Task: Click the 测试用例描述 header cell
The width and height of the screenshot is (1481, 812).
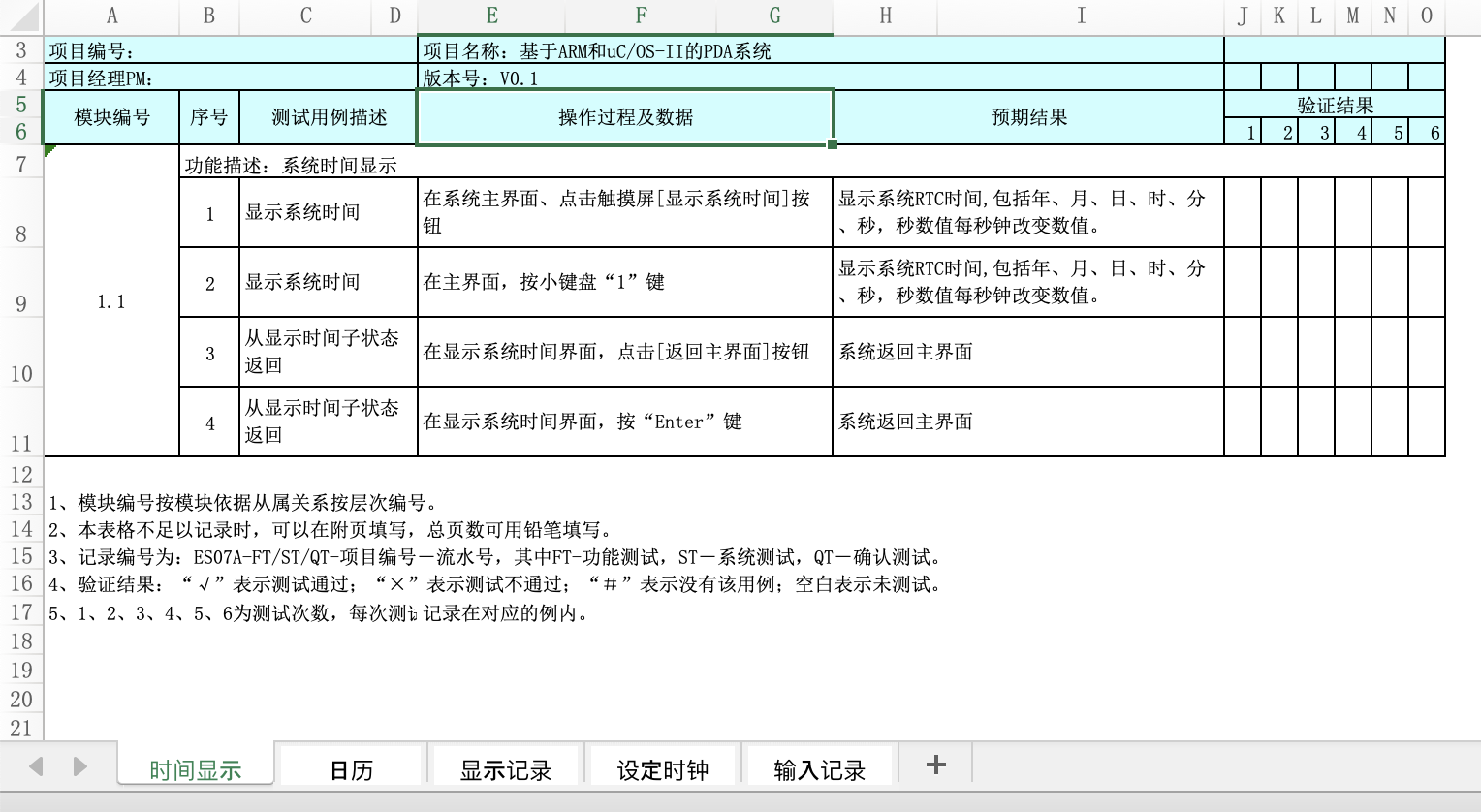Action: point(329,117)
